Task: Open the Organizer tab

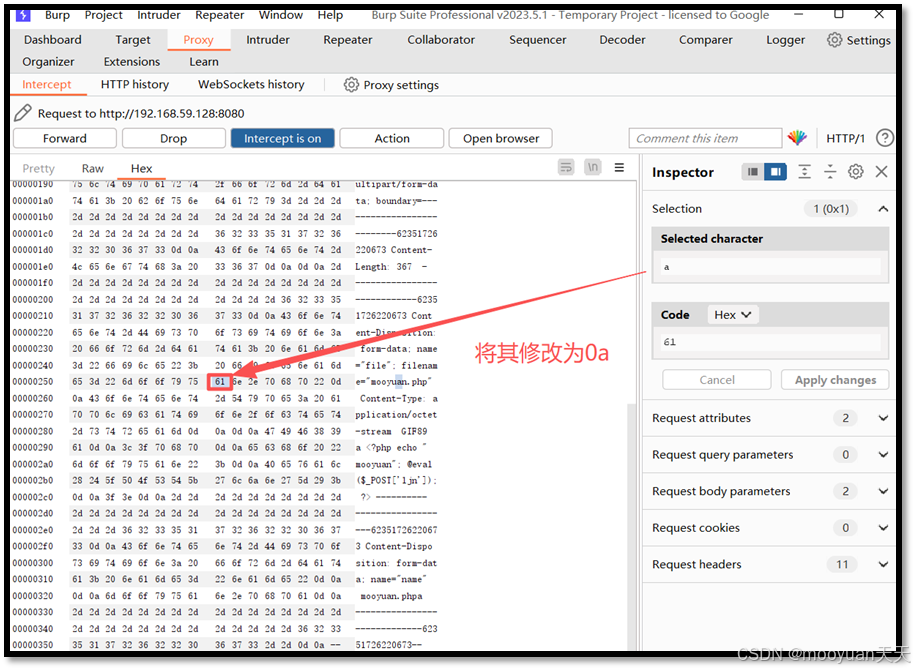Action: pos(48,61)
